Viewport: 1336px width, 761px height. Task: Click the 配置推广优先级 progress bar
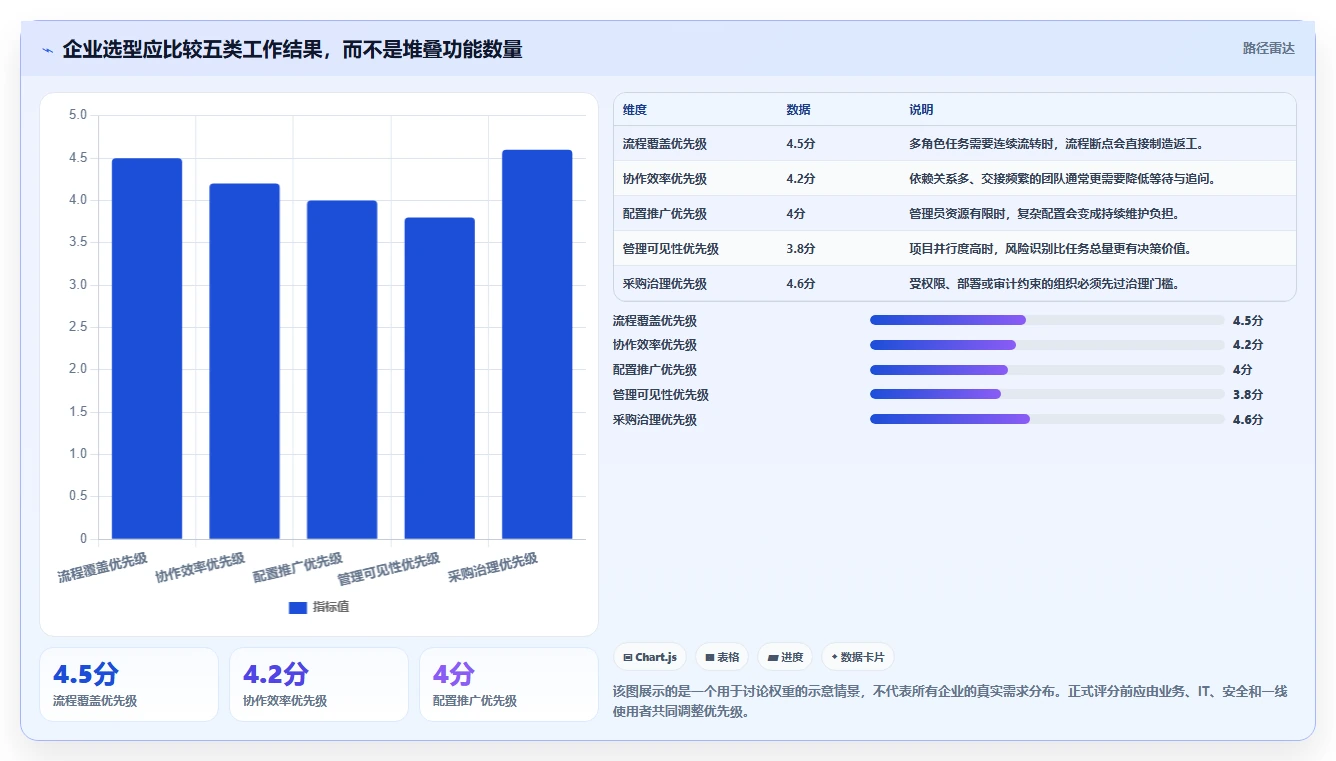click(1047, 370)
